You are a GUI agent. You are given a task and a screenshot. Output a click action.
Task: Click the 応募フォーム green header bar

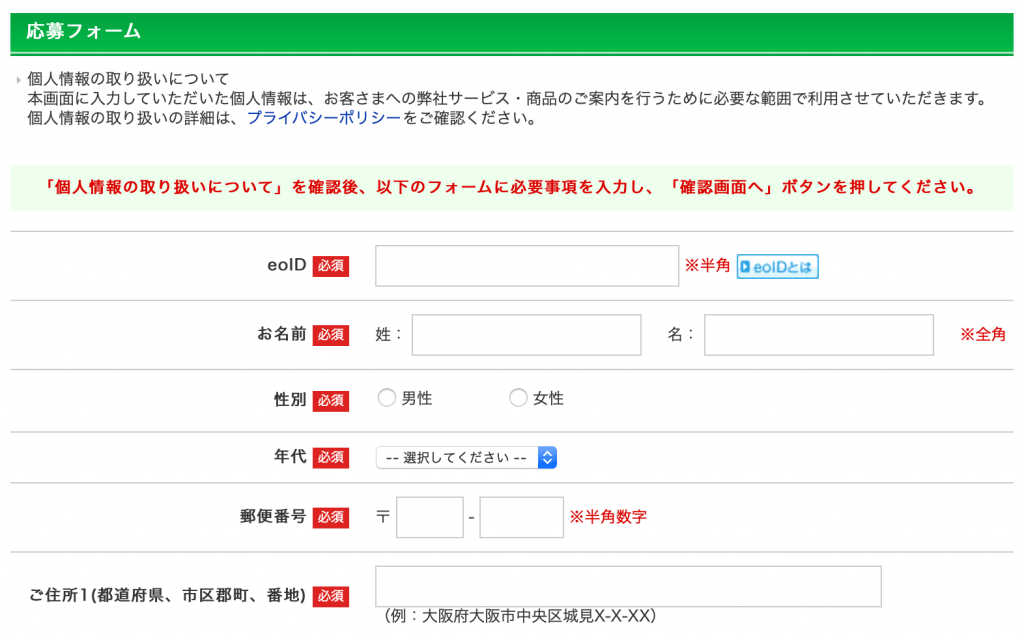tap(512, 32)
